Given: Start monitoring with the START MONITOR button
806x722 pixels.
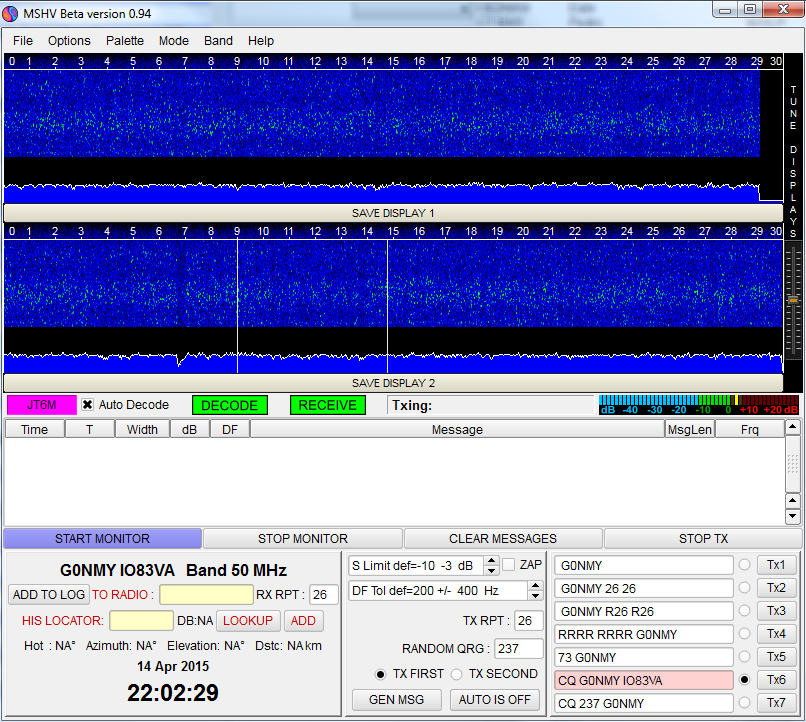Looking at the screenshot, I should (x=102, y=538).
